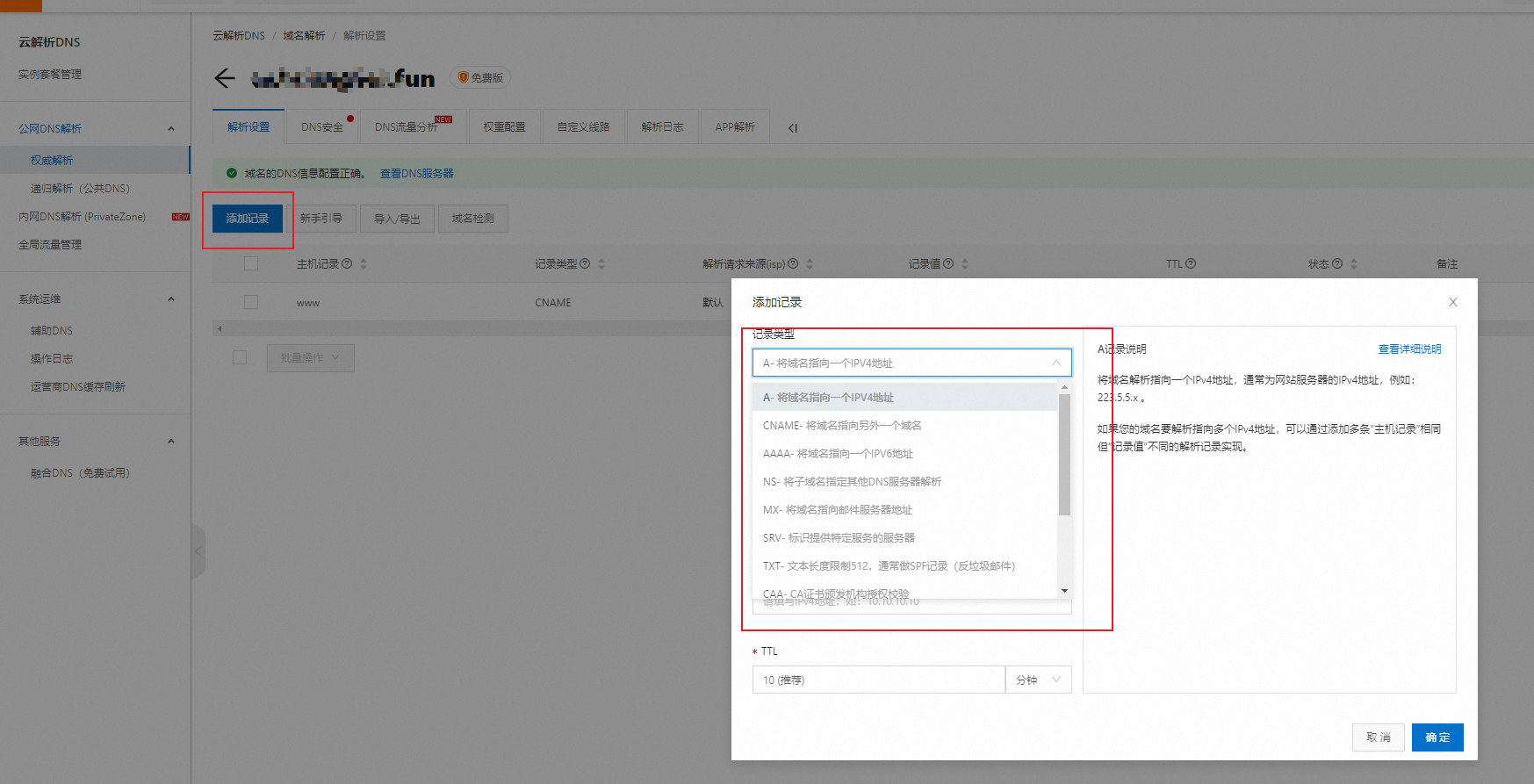Click help icon beside 记录值 header
1534x784 pixels.
point(948,263)
